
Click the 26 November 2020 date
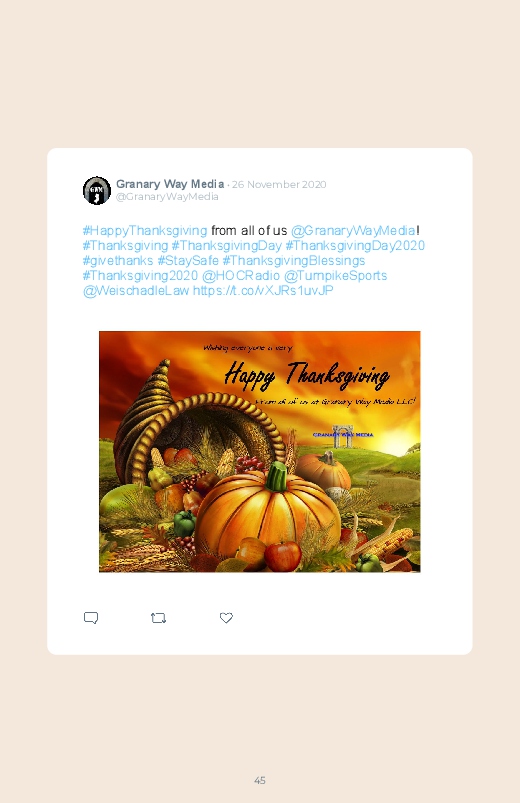pyautogui.click(x=279, y=184)
